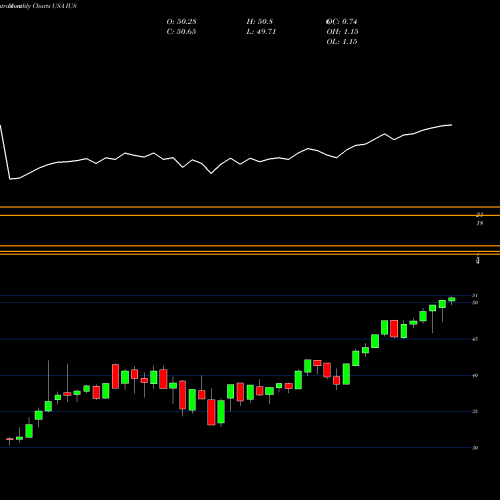Screen dimensions: 500x500
Task: Select the "OC: 0.74" reading
Action: (x=342, y=22)
